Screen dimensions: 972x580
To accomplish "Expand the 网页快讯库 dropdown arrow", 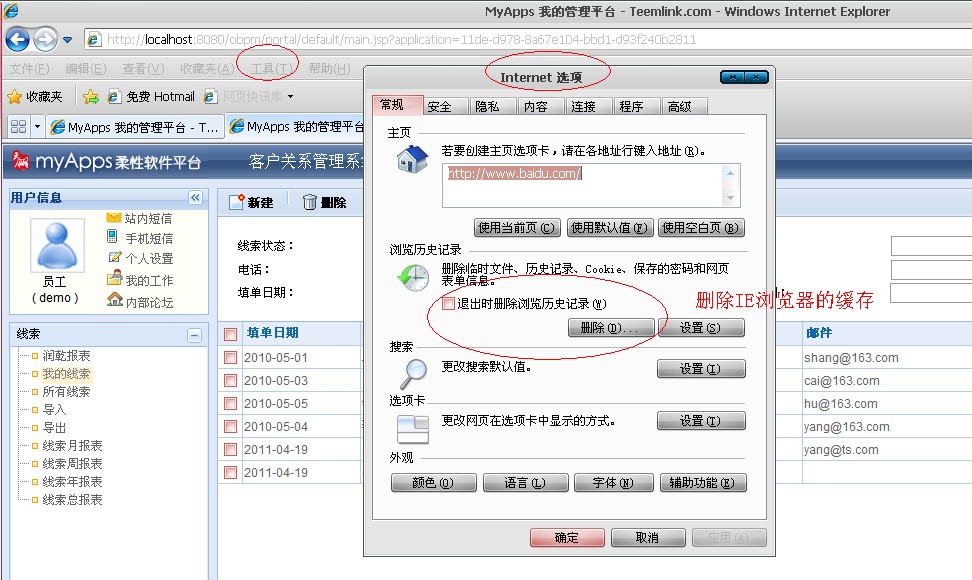I will (290, 97).
